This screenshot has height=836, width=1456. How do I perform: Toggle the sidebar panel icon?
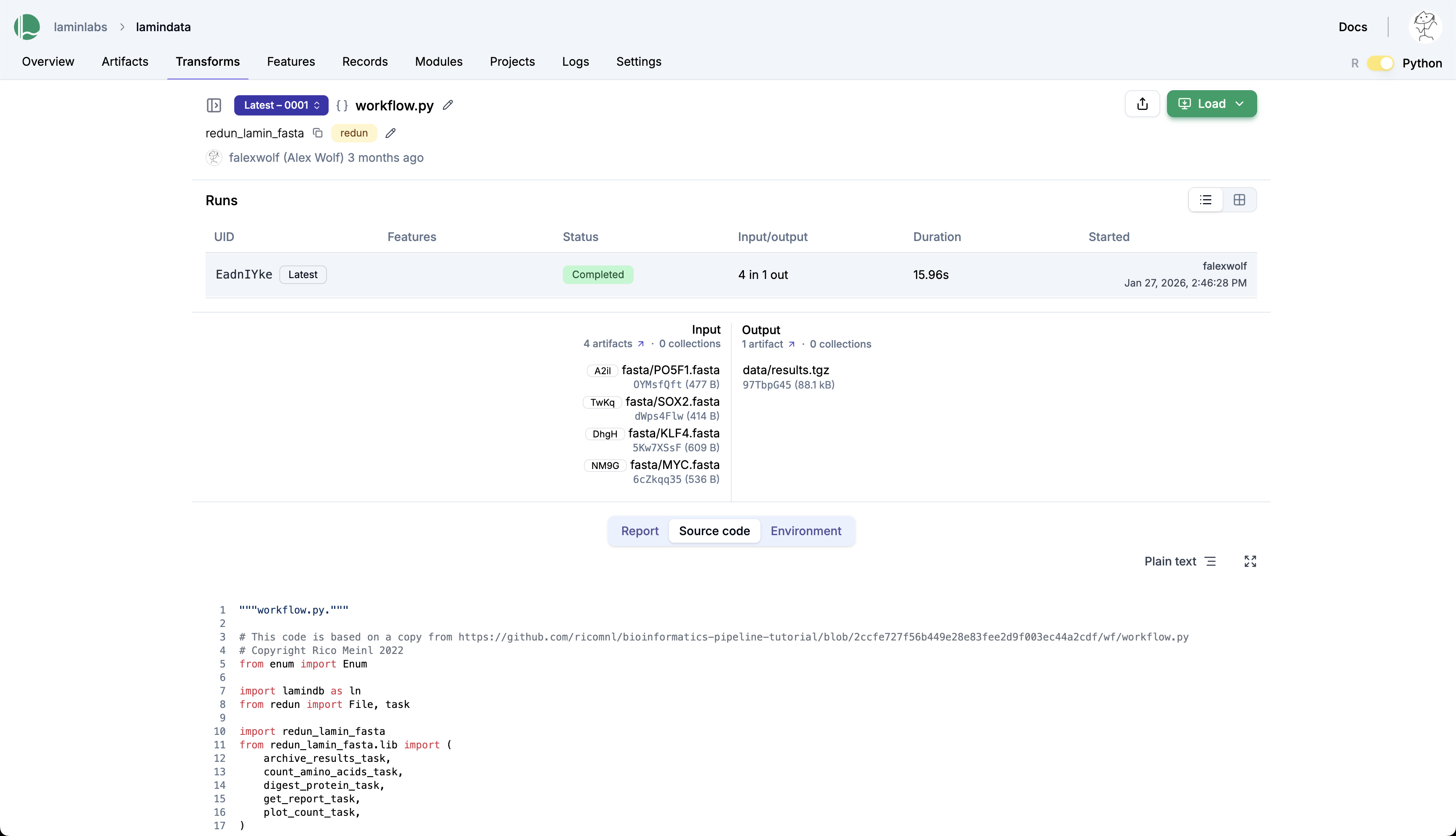pyautogui.click(x=214, y=105)
